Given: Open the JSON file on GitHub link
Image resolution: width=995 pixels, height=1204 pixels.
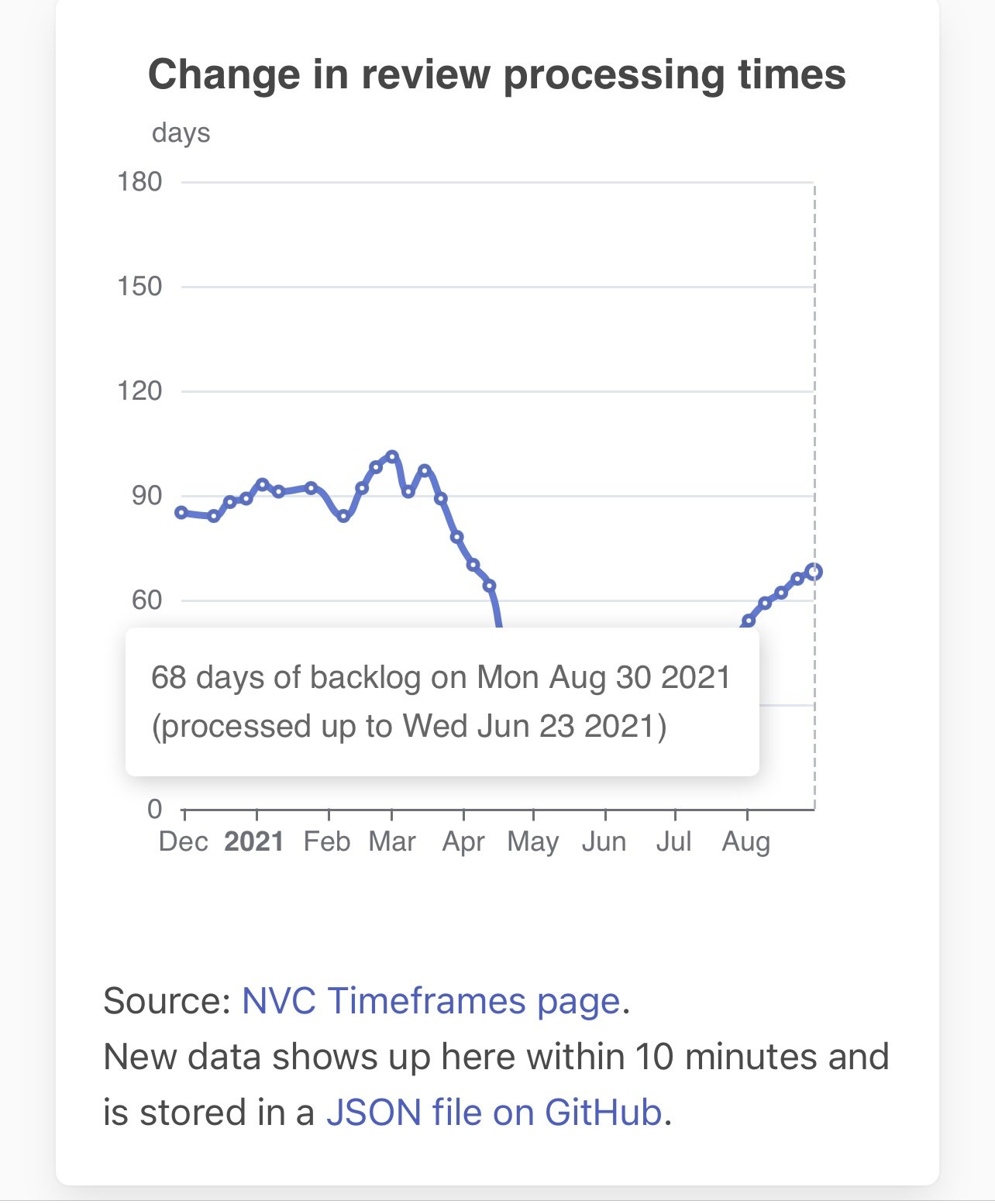Looking at the screenshot, I should (494, 1113).
